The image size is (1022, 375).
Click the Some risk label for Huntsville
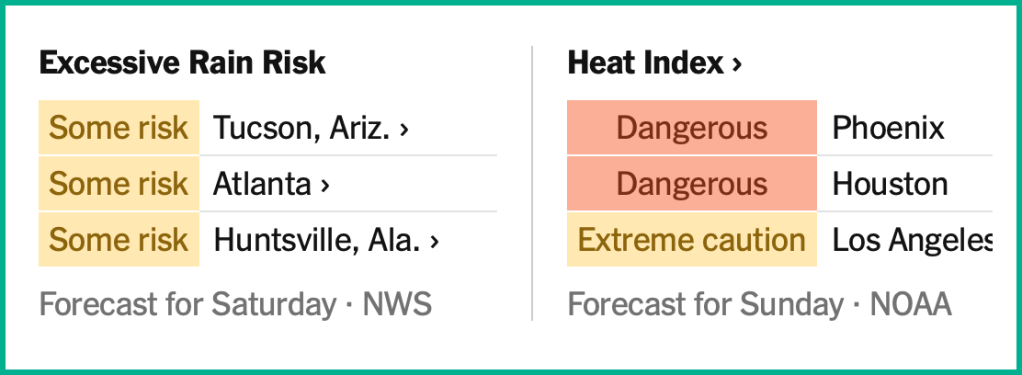pyautogui.click(x=119, y=240)
